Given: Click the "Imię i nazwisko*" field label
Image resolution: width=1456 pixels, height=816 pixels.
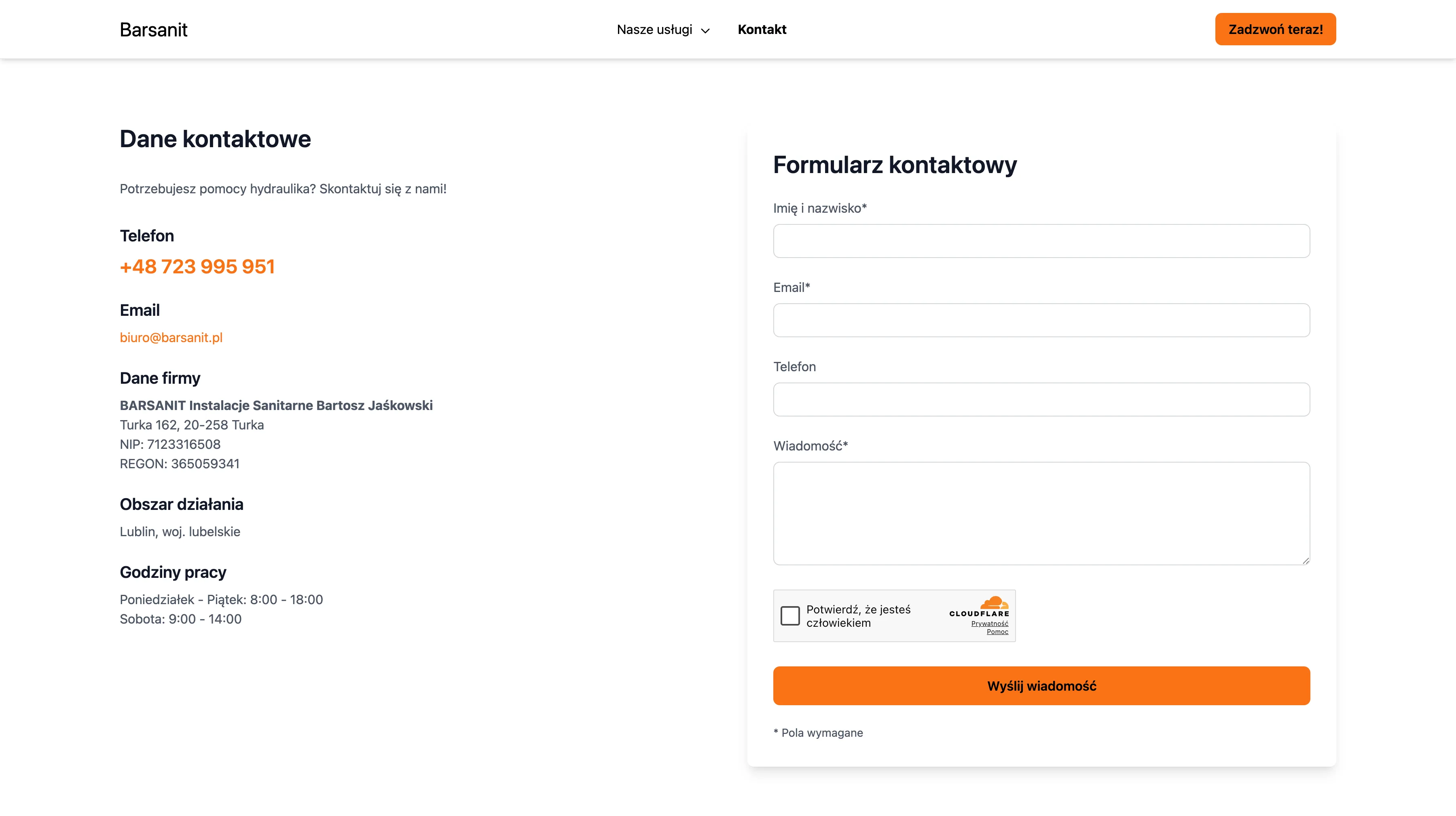Looking at the screenshot, I should (819, 208).
